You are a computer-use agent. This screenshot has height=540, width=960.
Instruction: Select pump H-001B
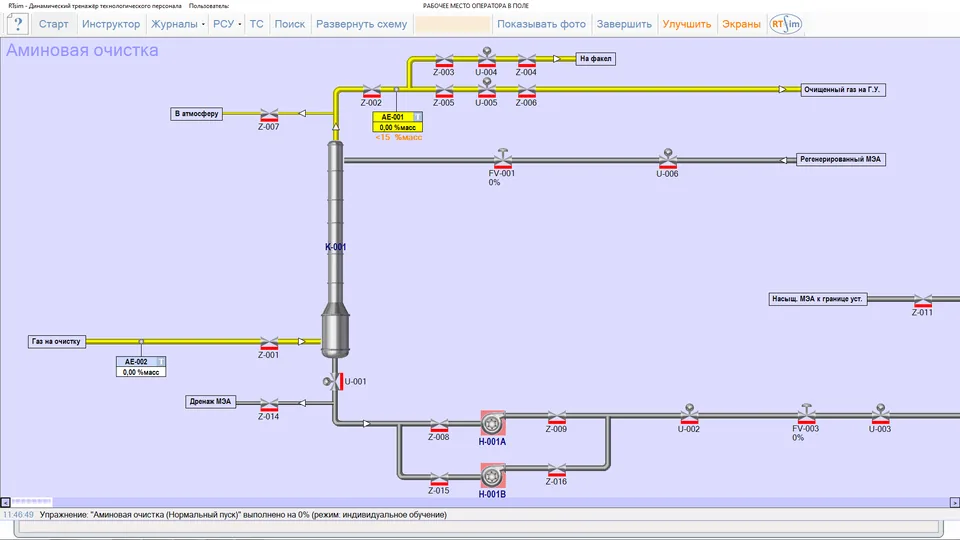493,476
